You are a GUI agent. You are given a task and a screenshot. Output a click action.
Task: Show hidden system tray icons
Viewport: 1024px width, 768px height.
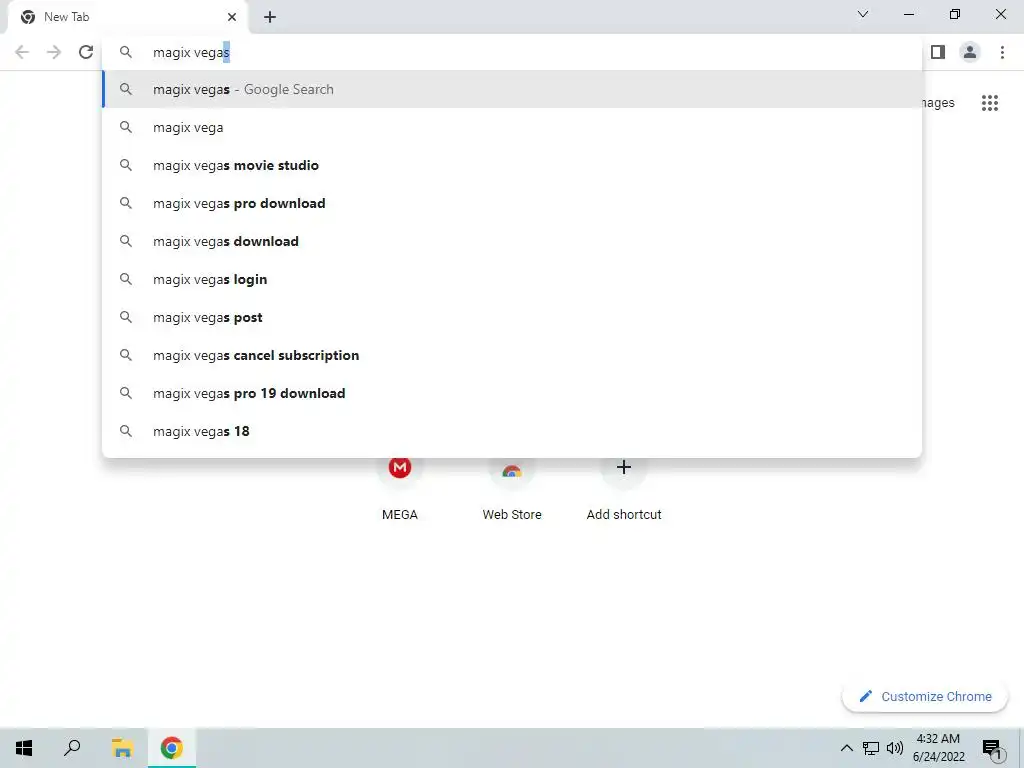[x=846, y=748]
